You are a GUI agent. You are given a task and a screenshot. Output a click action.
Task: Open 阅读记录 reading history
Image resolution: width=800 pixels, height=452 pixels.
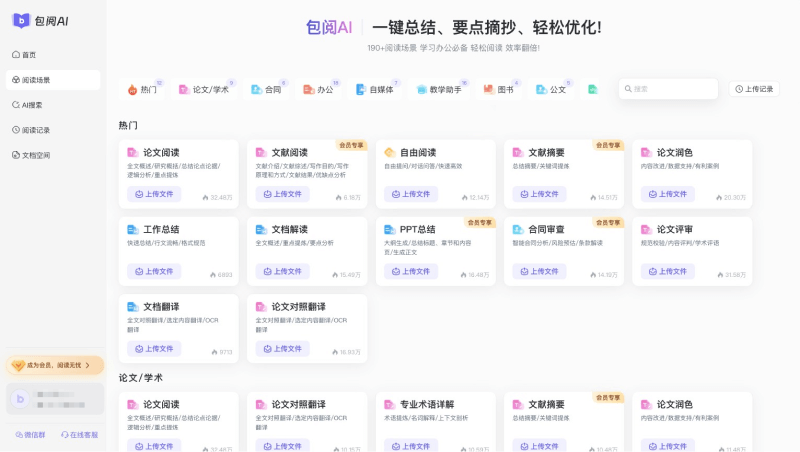(35, 130)
